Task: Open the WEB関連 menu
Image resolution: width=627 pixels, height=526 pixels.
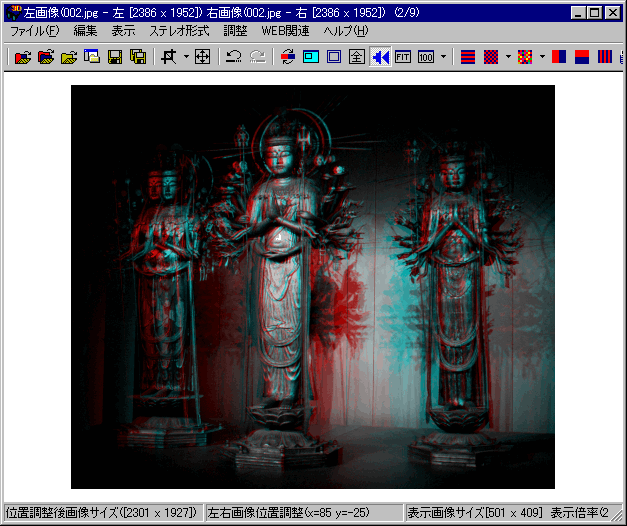Action: (x=285, y=31)
